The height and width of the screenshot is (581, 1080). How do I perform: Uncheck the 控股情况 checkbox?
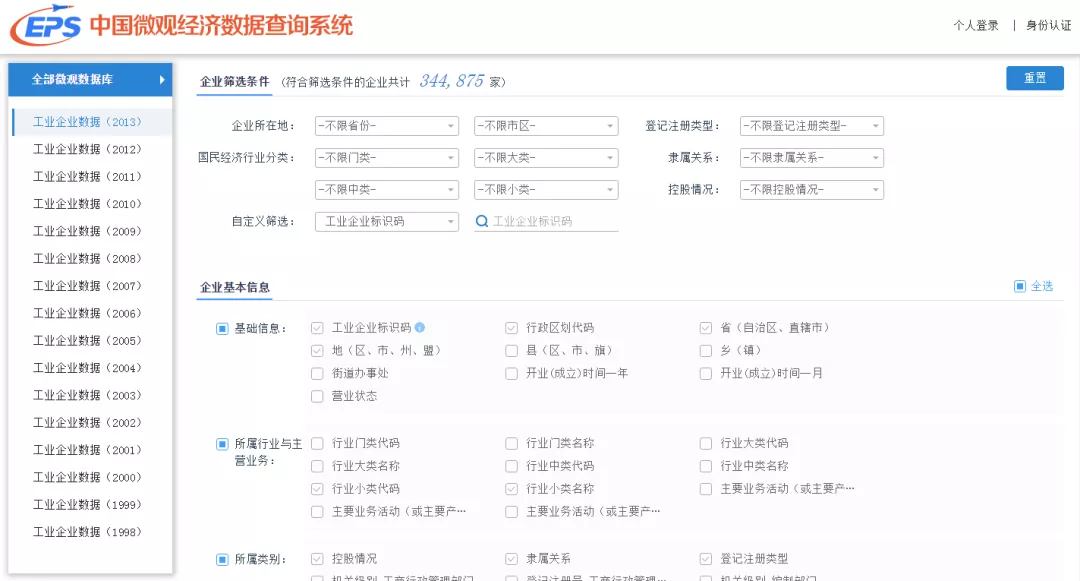pos(317,558)
